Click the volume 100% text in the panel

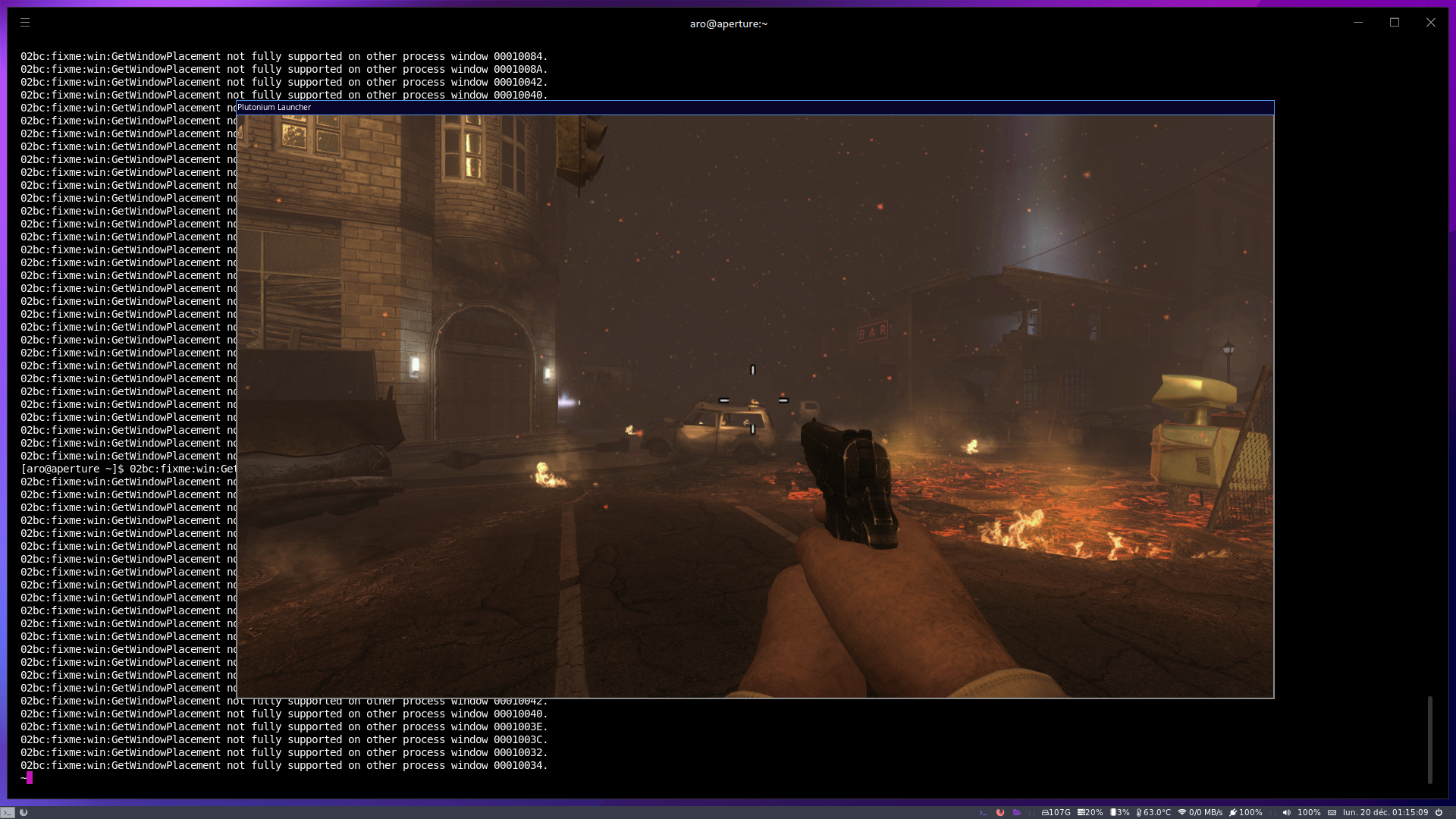[1309, 812]
